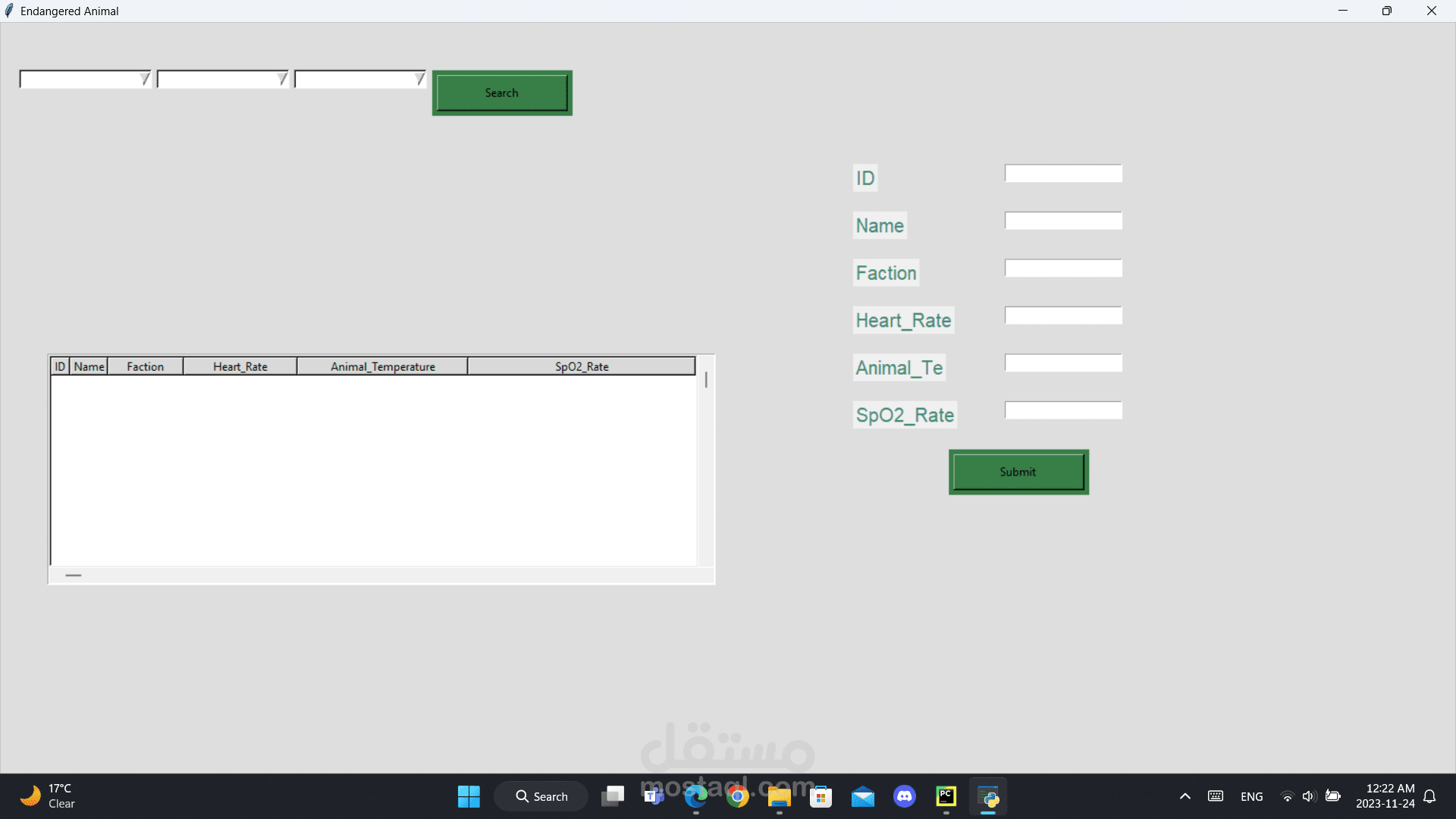The height and width of the screenshot is (819, 1456).
Task: Open Microsoft Edge from the taskbar
Action: click(x=695, y=796)
